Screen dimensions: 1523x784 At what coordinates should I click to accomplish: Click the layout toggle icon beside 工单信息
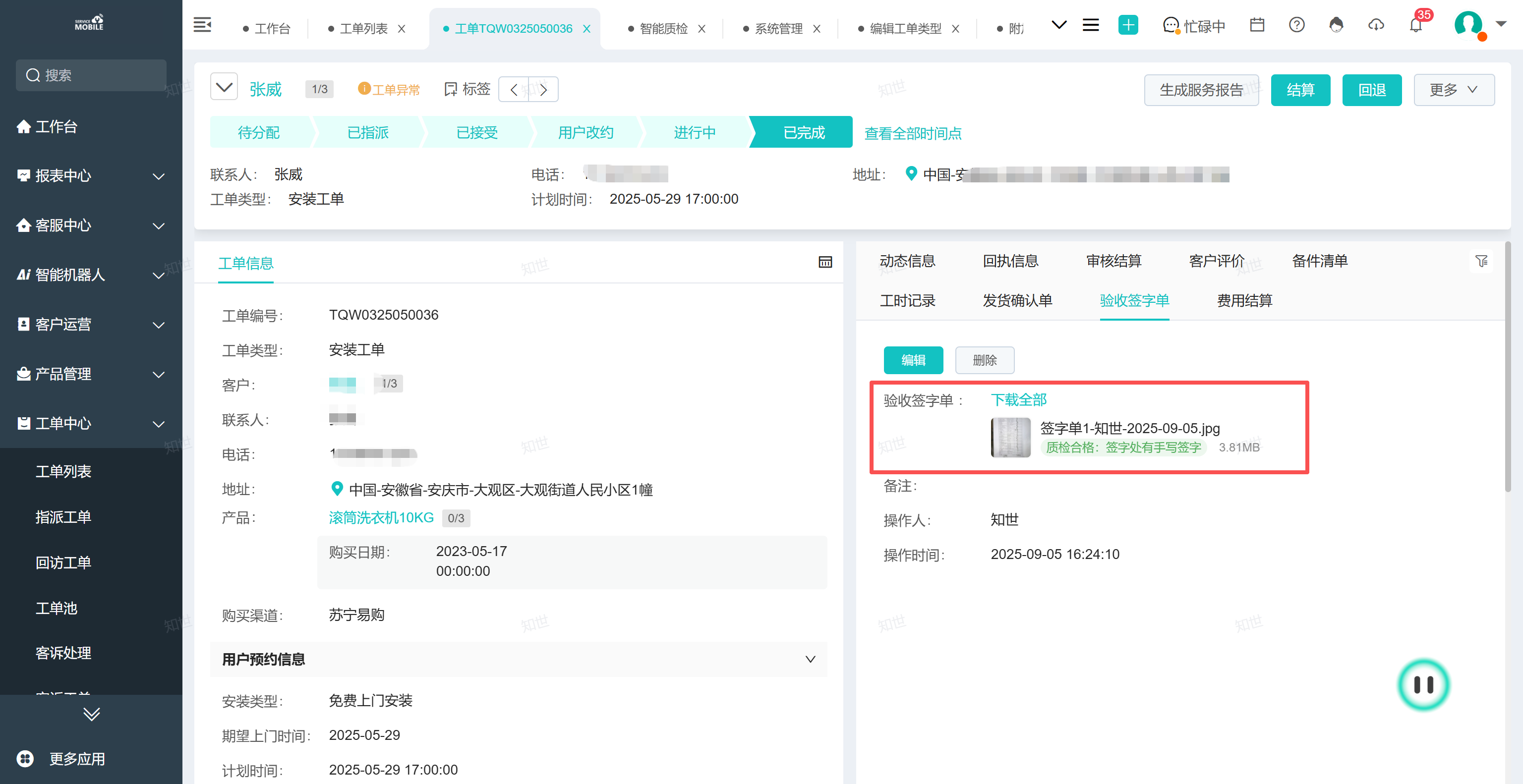[825, 262]
